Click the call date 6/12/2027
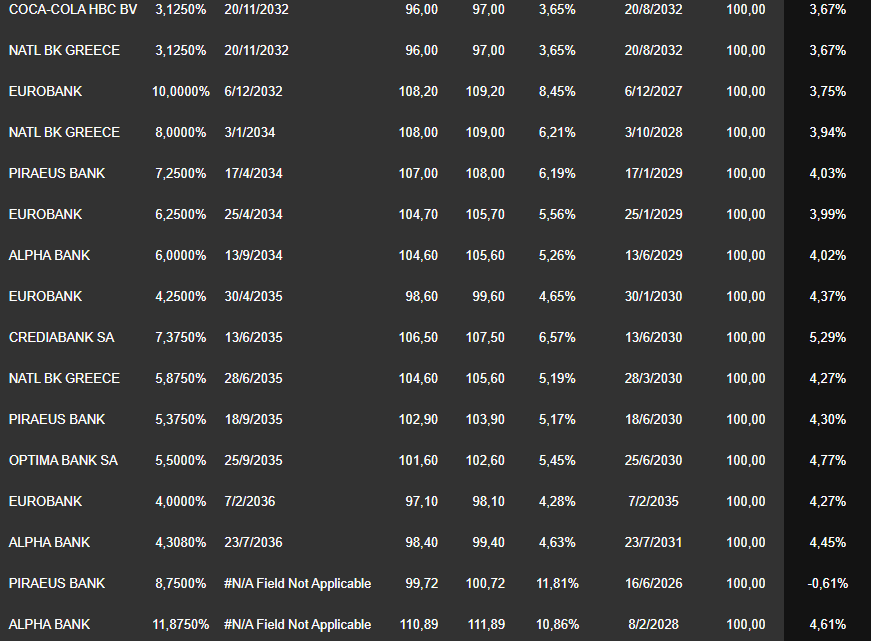The width and height of the screenshot is (871, 641). [x=653, y=91]
